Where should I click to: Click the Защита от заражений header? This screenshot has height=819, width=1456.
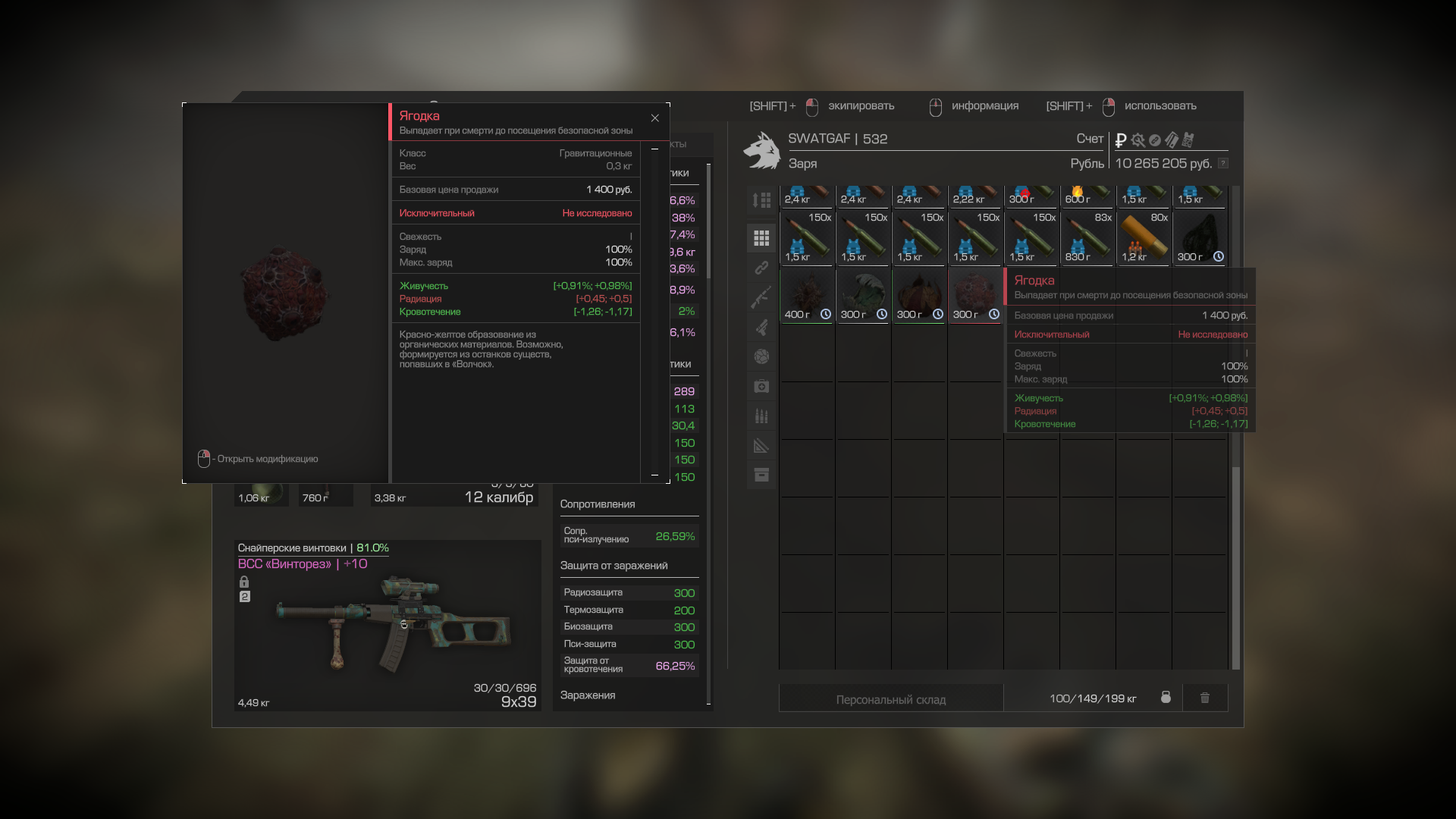coord(614,566)
